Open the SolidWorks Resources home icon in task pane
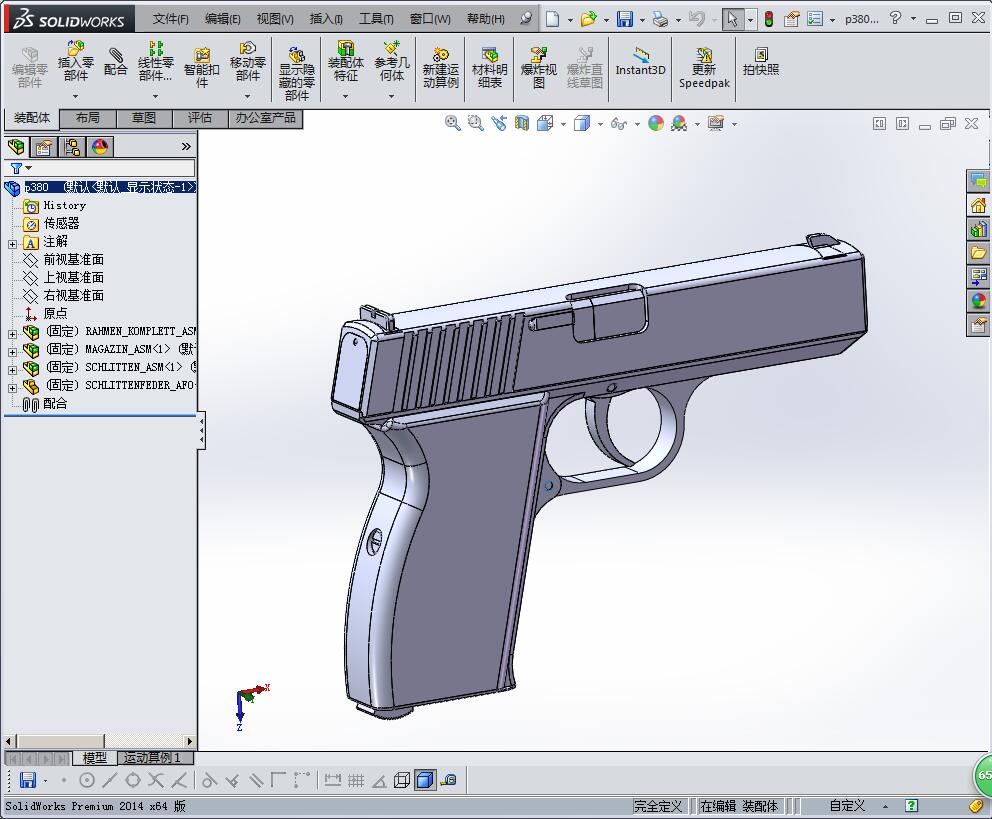The width and height of the screenshot is (992, 819). point(978,206)
